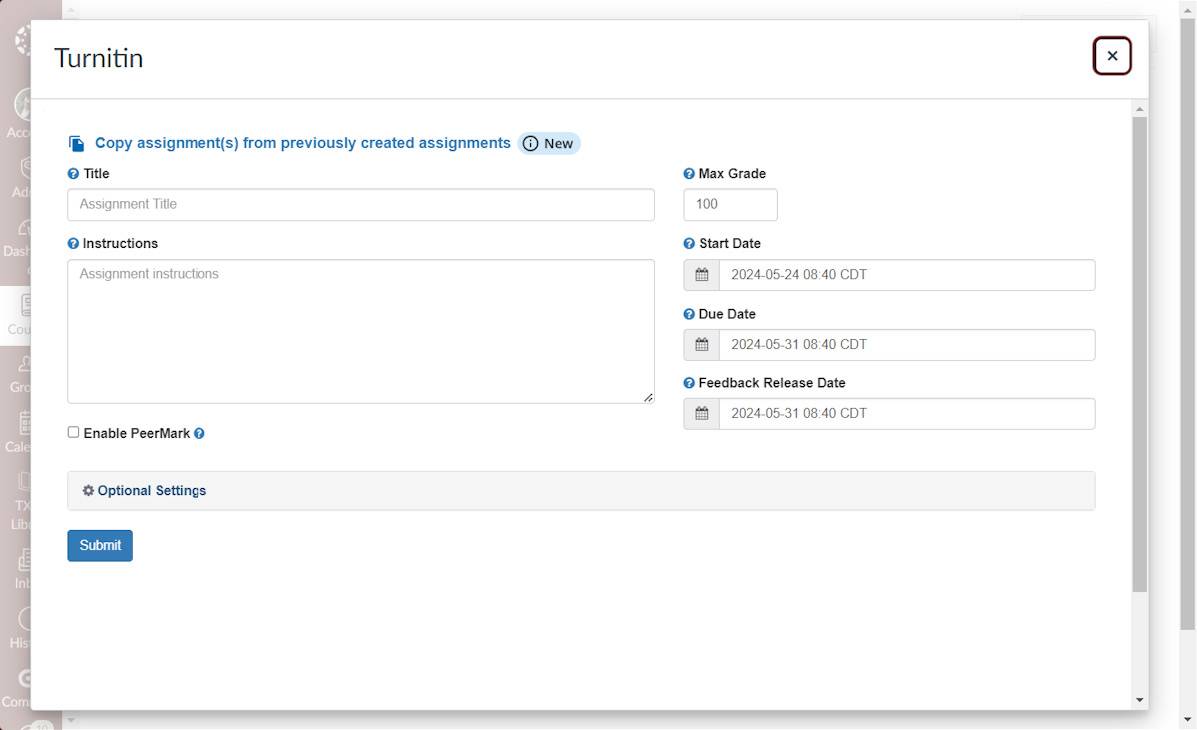Click the copy assignments document icon
Viewport: 1197px width, 730px height.
click(x=76, y=144)
